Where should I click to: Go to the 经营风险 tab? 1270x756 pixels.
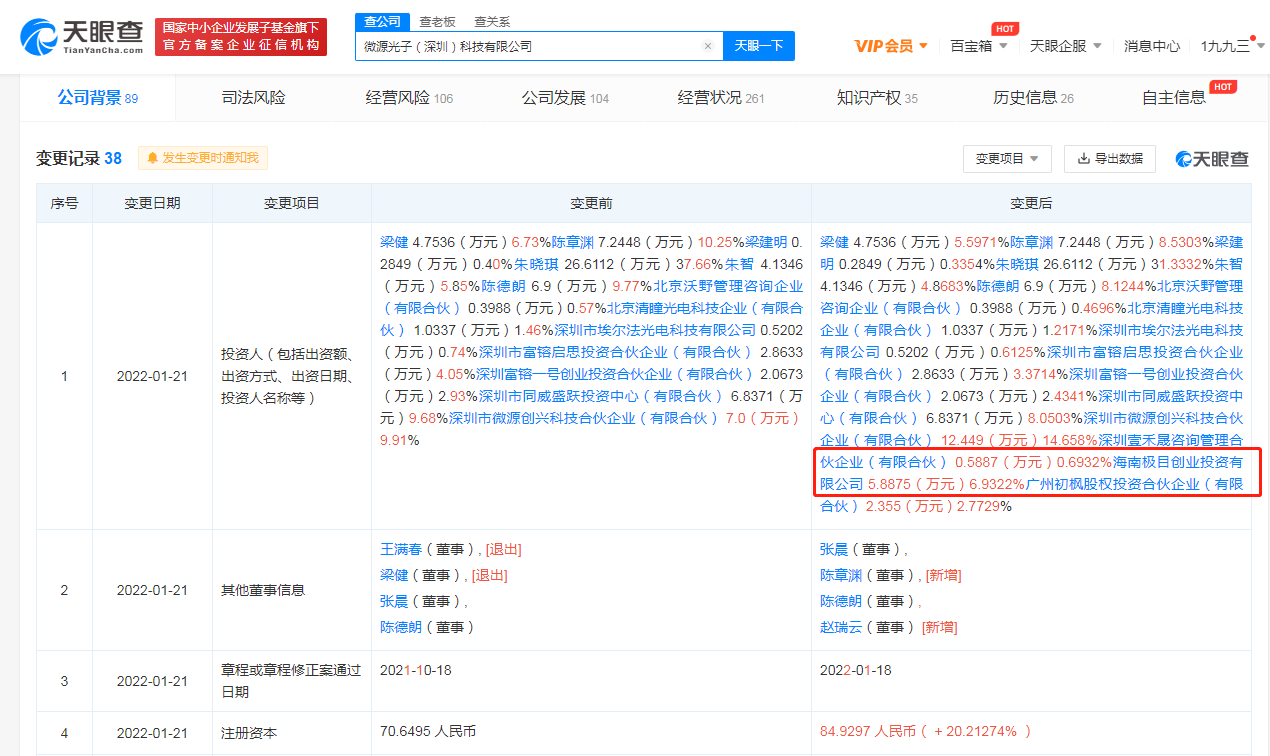pyautogui.click(x=409, y=98)
